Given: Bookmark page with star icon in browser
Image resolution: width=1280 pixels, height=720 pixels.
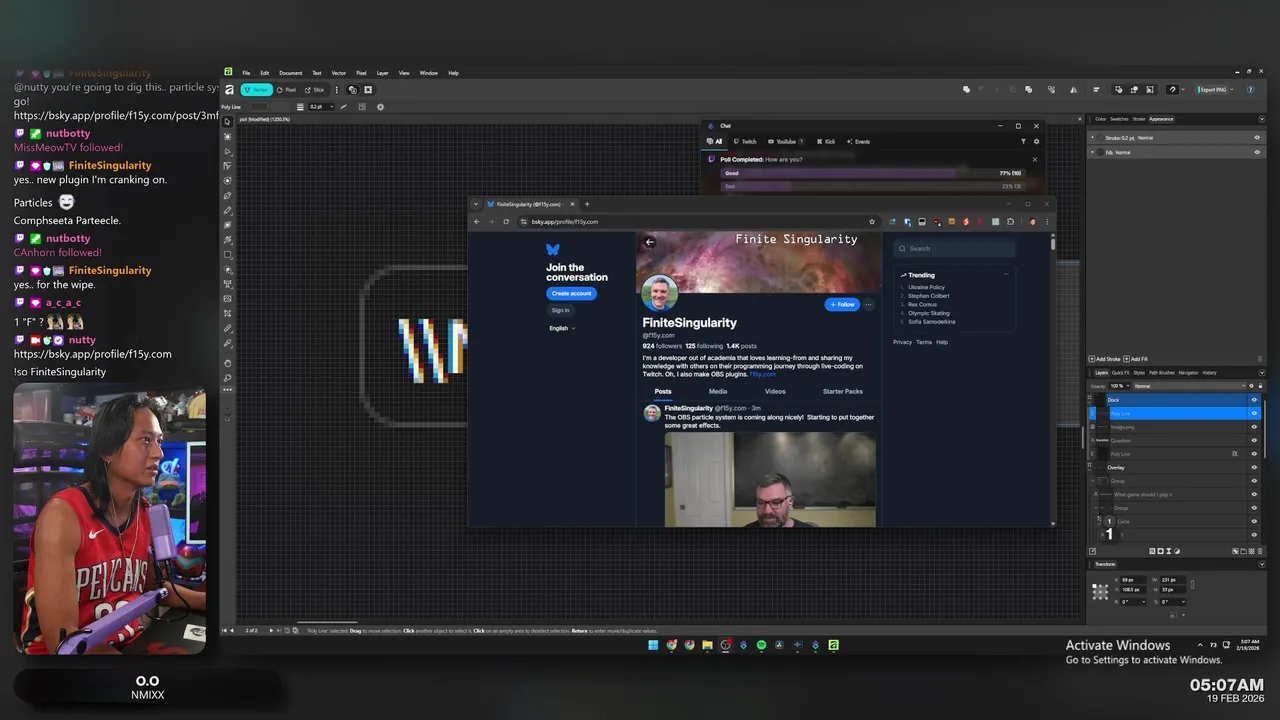Looking at the screenshot, I should (872, 221).
